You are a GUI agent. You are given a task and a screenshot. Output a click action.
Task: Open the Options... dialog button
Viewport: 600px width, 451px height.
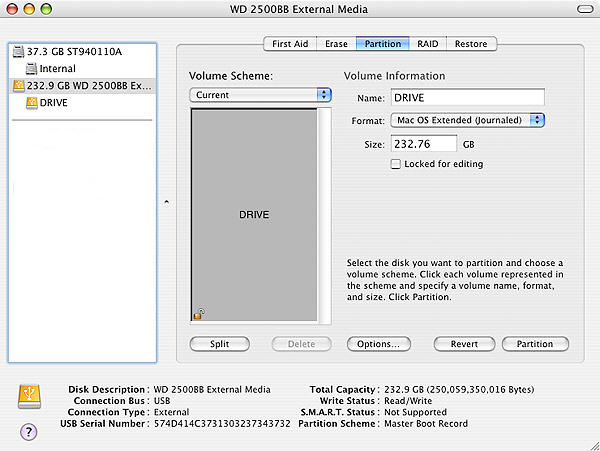pos(378,344)
